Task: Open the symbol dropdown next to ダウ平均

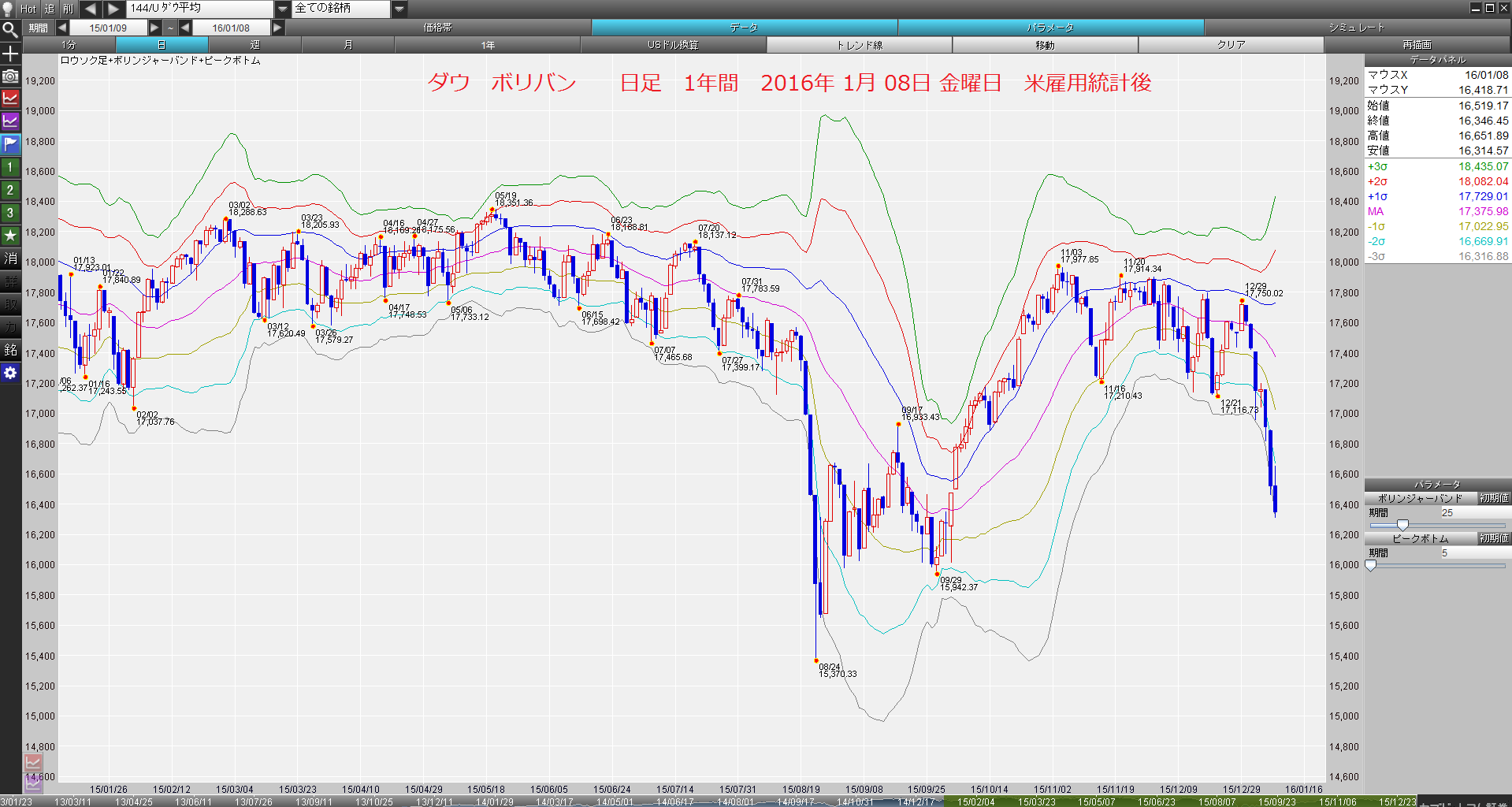Action: click(282, 9)
